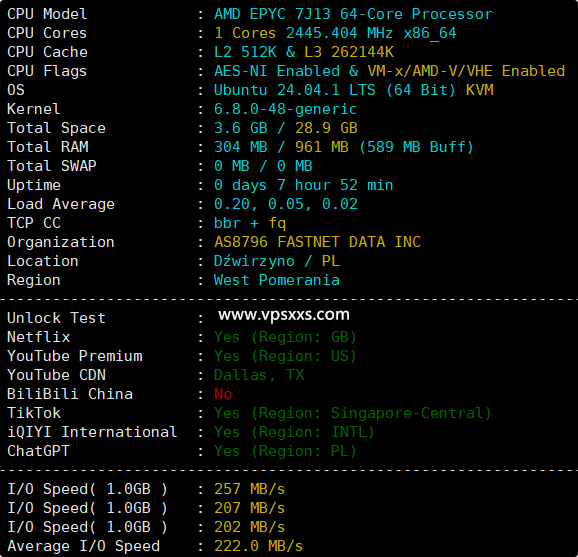Screen dimensions: 578x557
Task: Select the CPU Model value text
Action: [x=353, y=14]
